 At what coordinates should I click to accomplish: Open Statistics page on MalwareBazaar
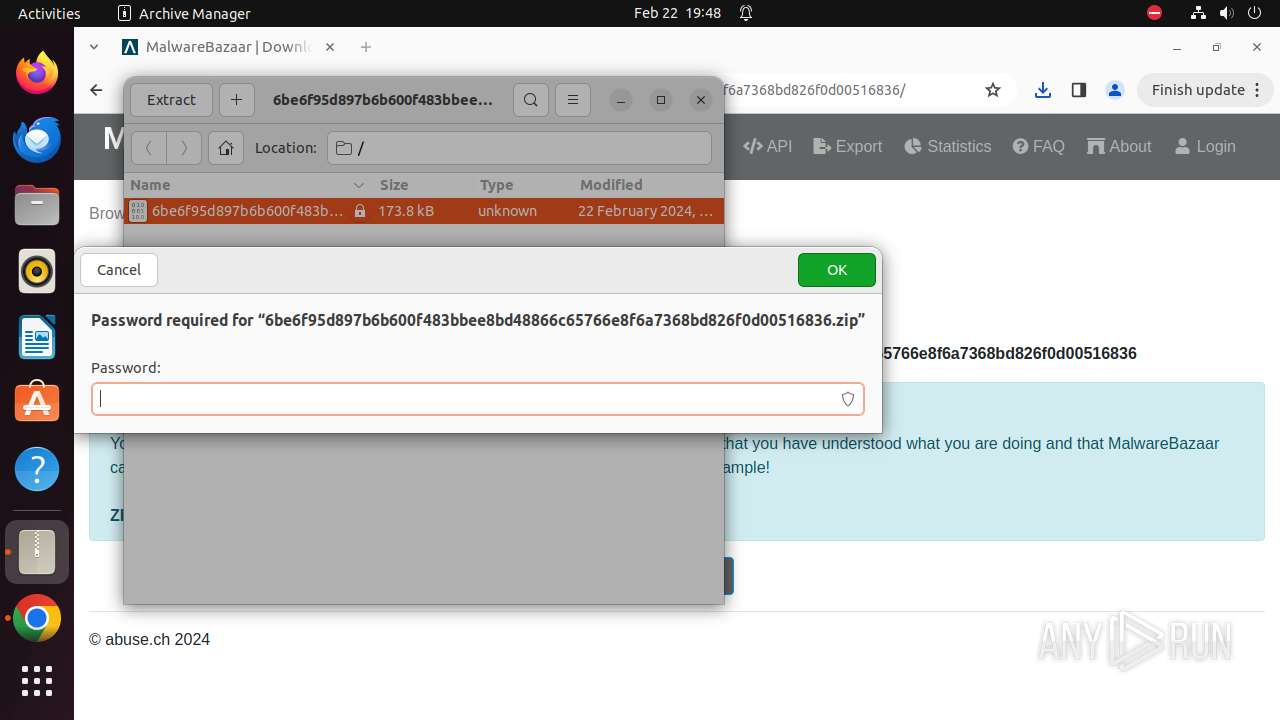point(948,146)
